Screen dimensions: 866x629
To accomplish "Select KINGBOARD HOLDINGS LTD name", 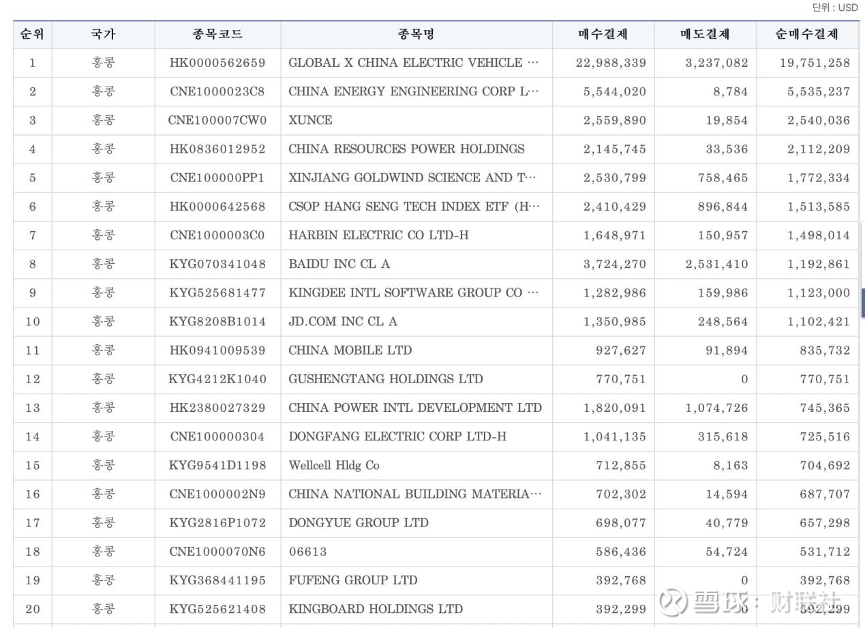I will [376, 609].
